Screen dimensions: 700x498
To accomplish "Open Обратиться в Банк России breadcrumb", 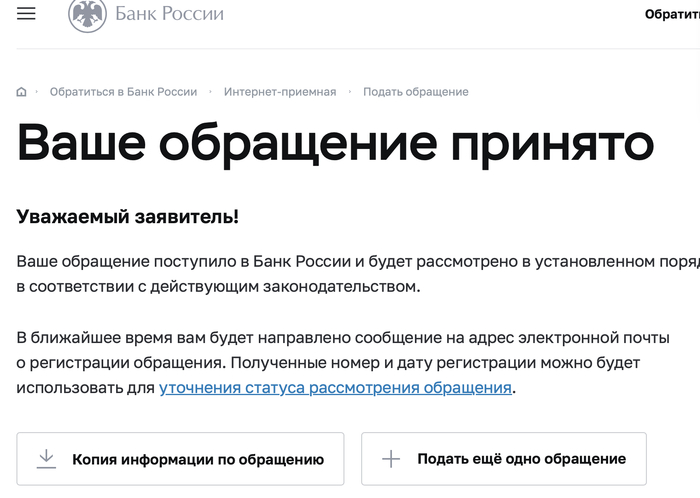I will coord(123,92).
